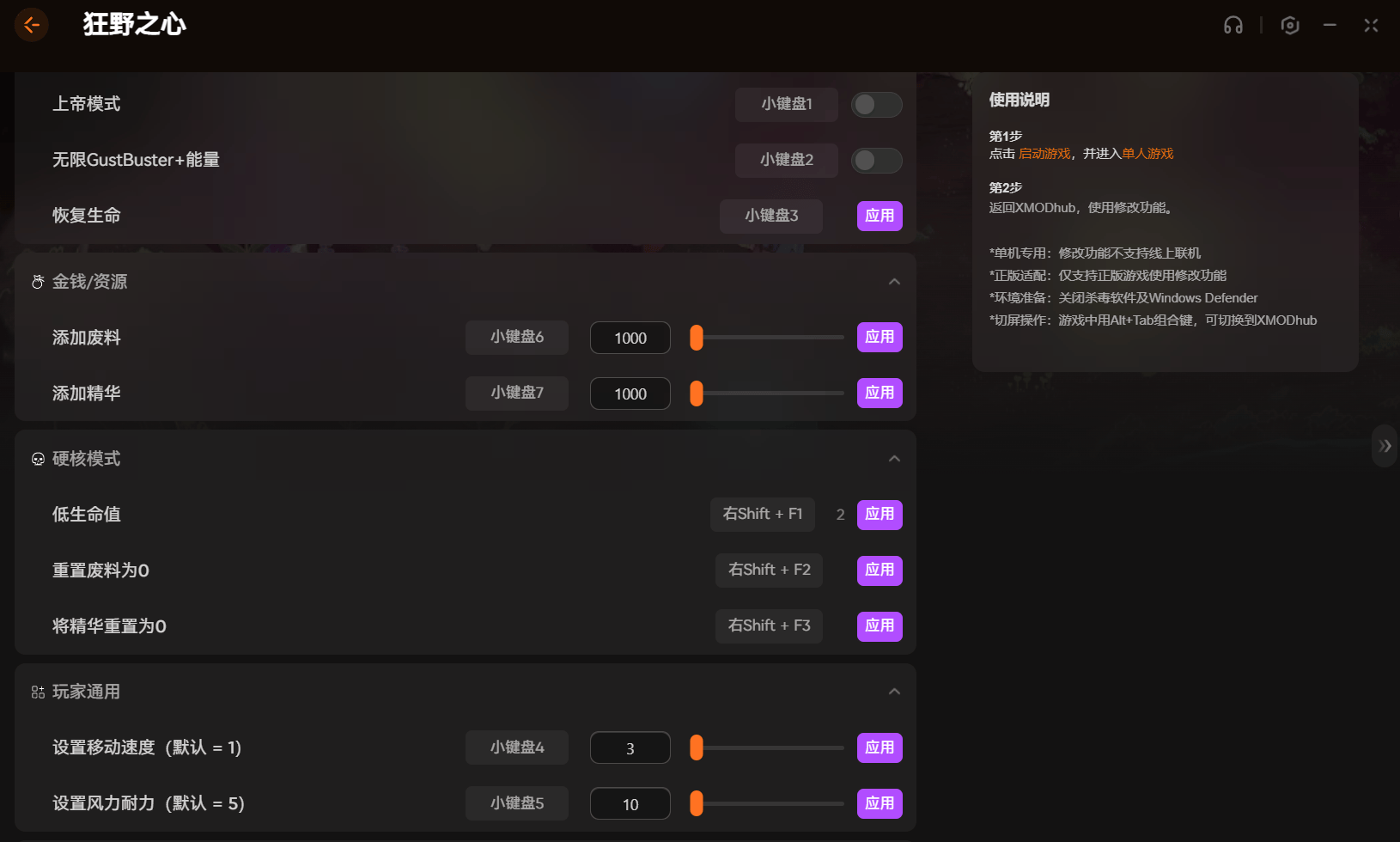The width and height of the screenshot is (1400, 842).
Task: Click 应用 button for 恢复生命
Action: (x=879, y=216)
